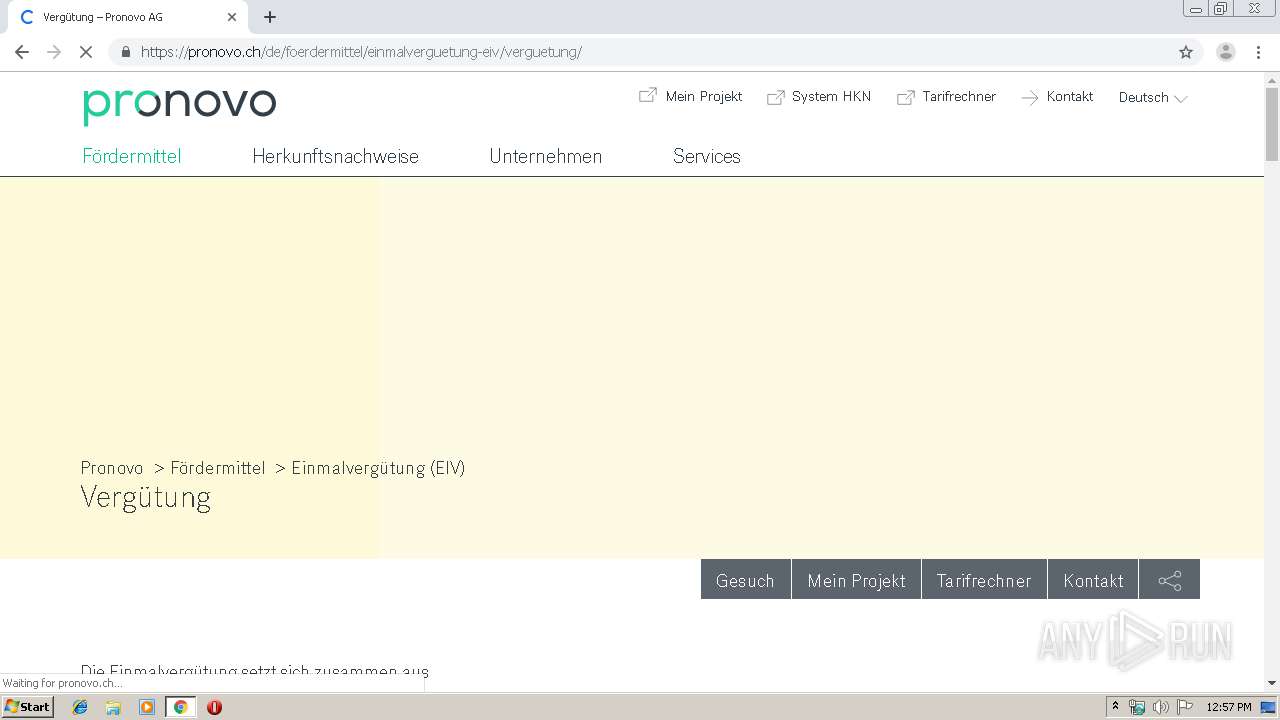Click the show desktop button
Screen dimensions: 1280x720
1269,707
